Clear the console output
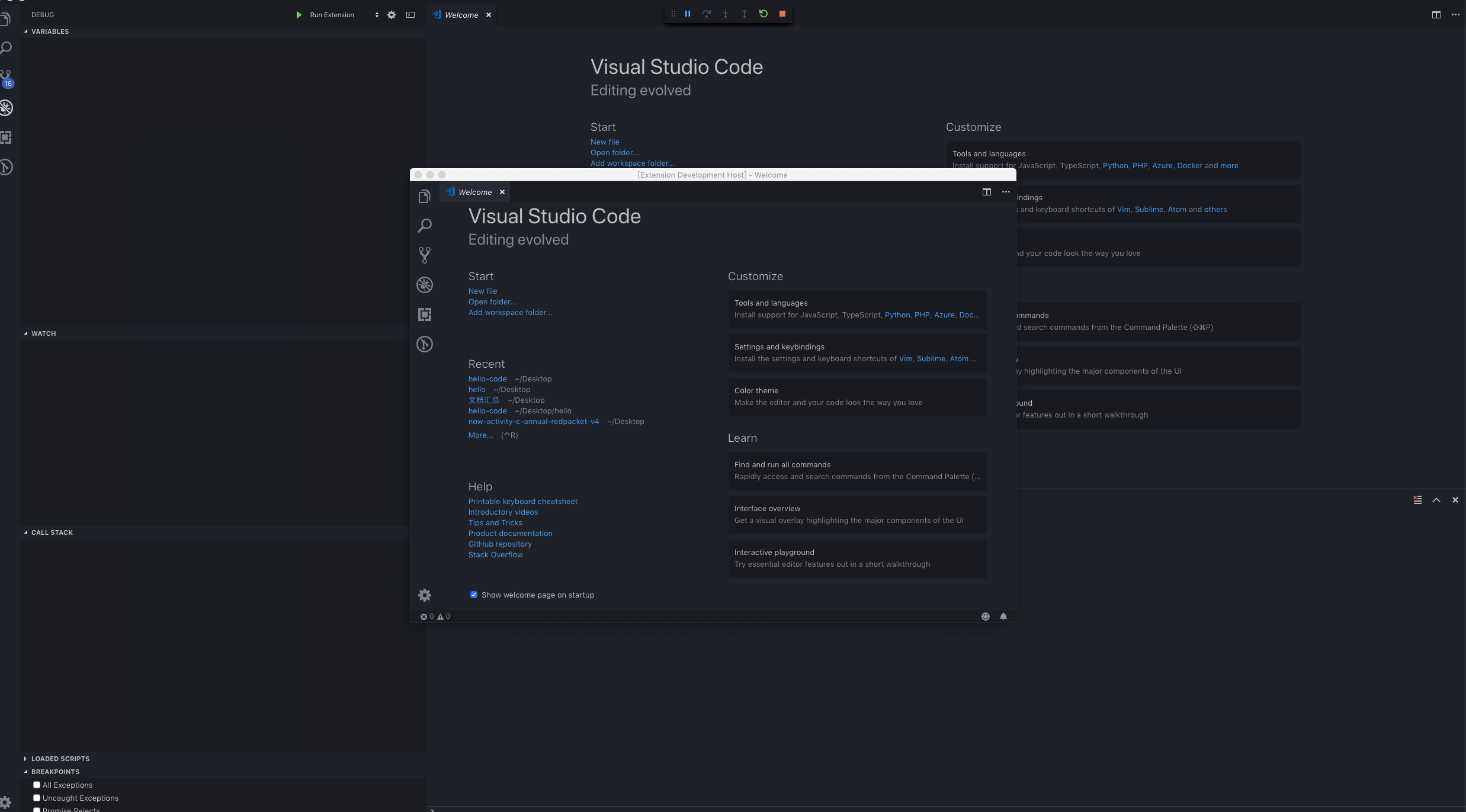 pos(1417,500)
